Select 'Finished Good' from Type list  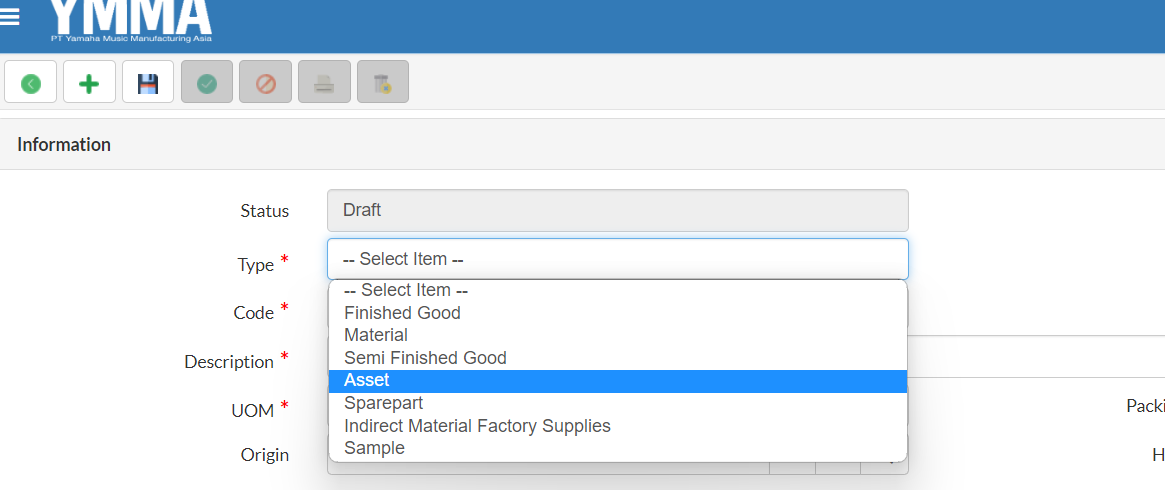402,313
